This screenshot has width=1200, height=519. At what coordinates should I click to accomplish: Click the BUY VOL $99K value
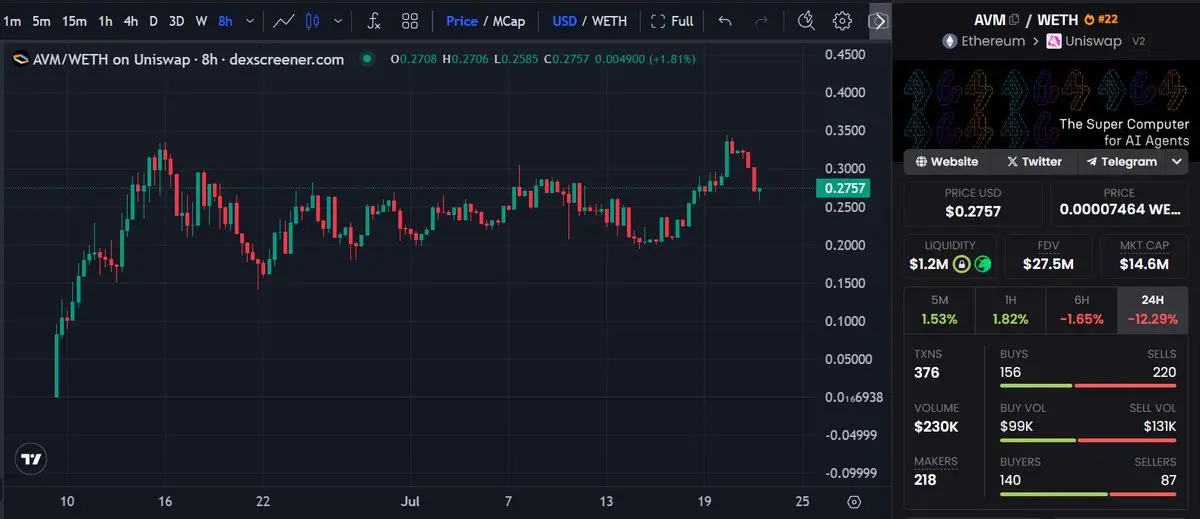coord(1017,427)
